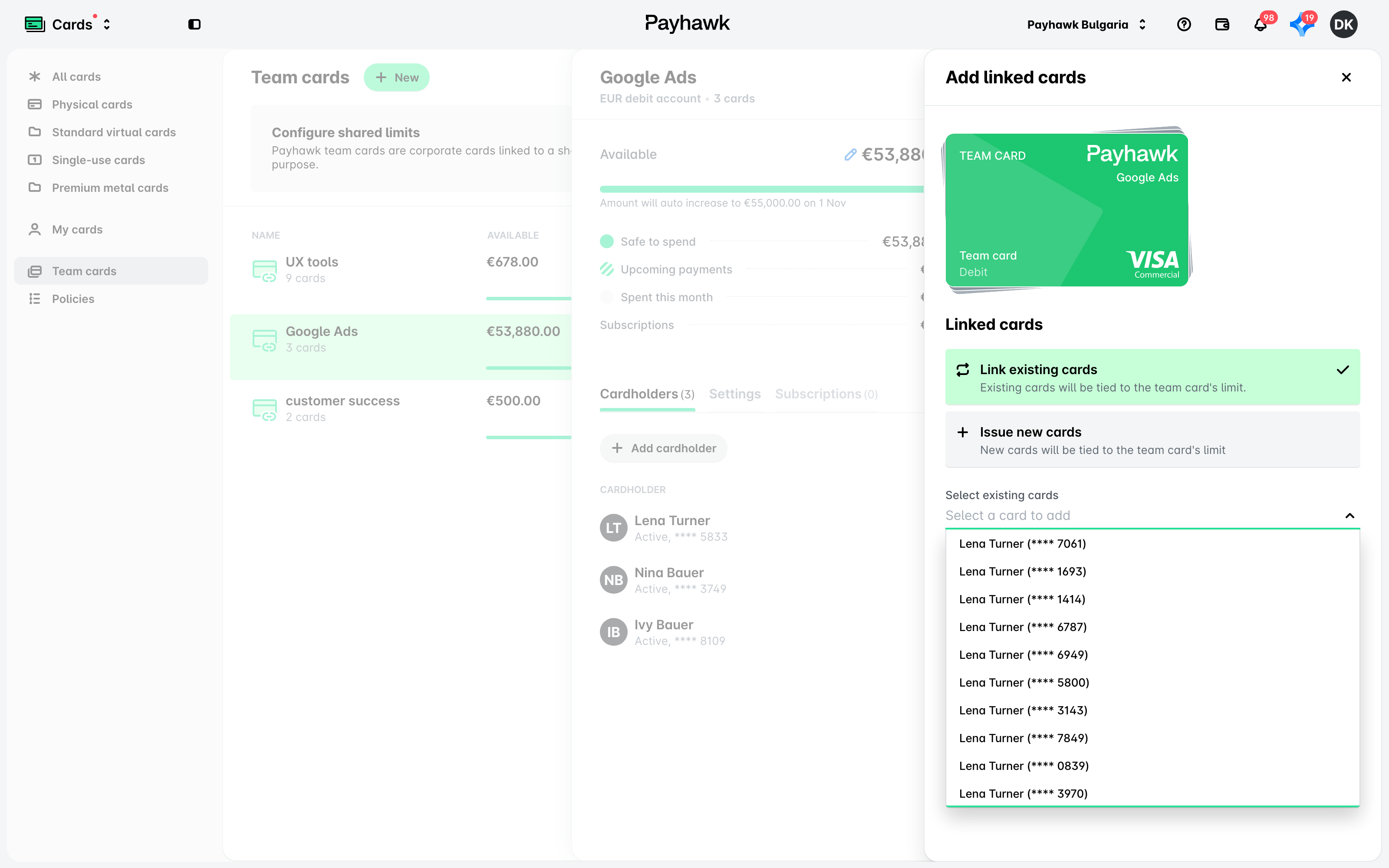Click the Select a card to add field

point(1152,516)
